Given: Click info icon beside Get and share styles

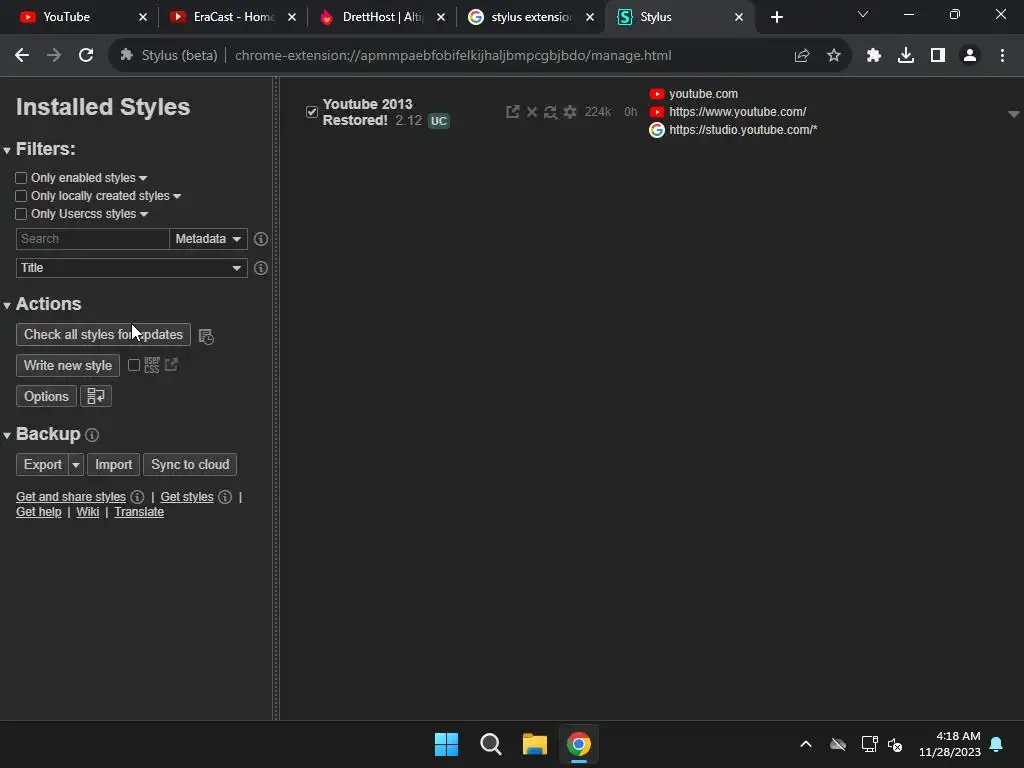Looking at the screenshot, I should tap(137, 497).
